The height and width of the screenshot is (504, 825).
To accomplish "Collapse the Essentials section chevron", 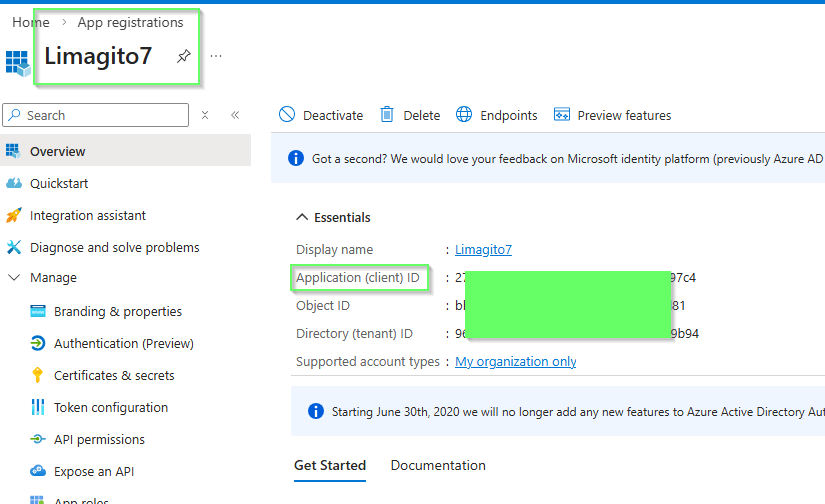I will pyautogui.click(x=302, y=217).
